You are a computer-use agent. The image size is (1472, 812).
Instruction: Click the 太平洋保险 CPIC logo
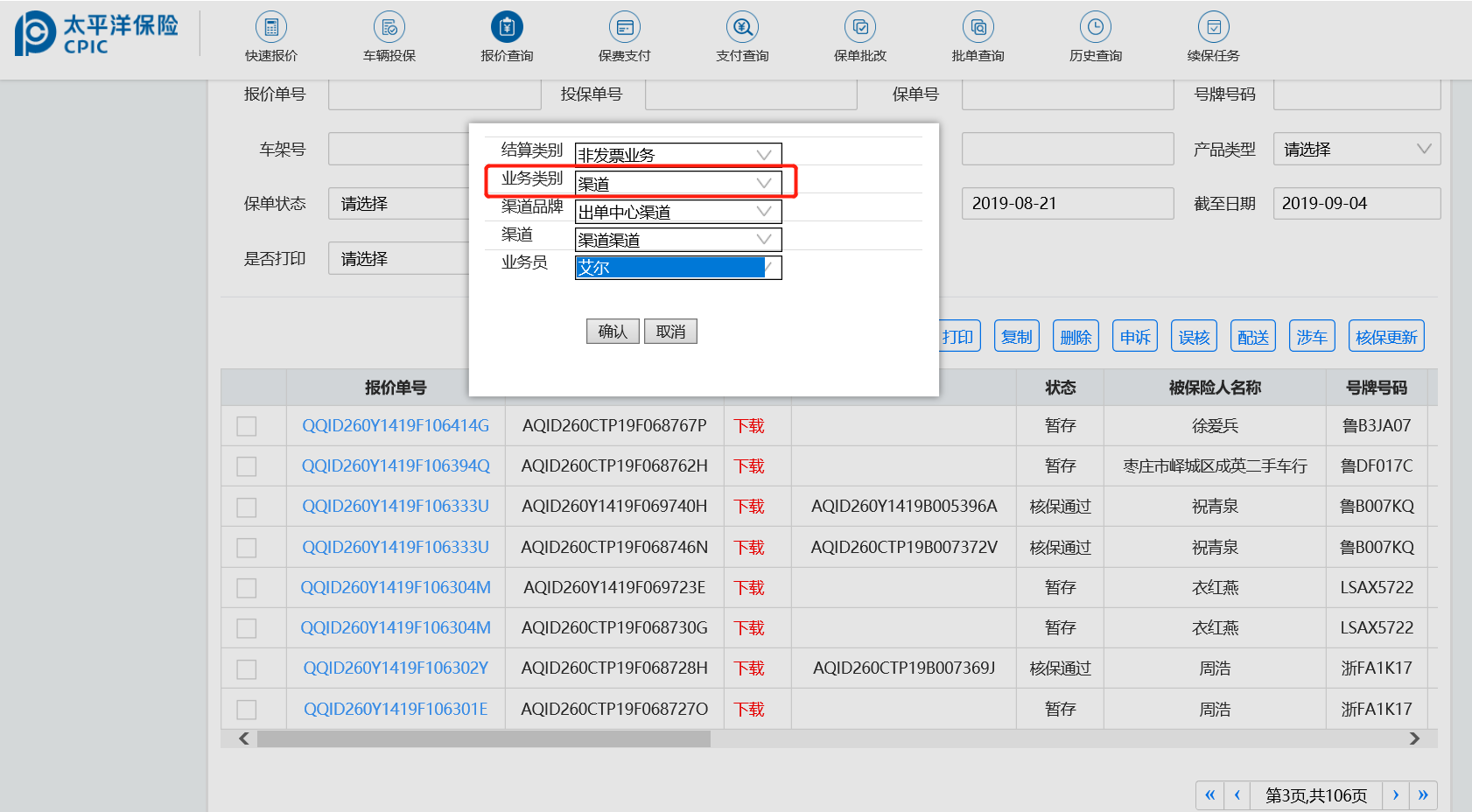pos(96,33)
